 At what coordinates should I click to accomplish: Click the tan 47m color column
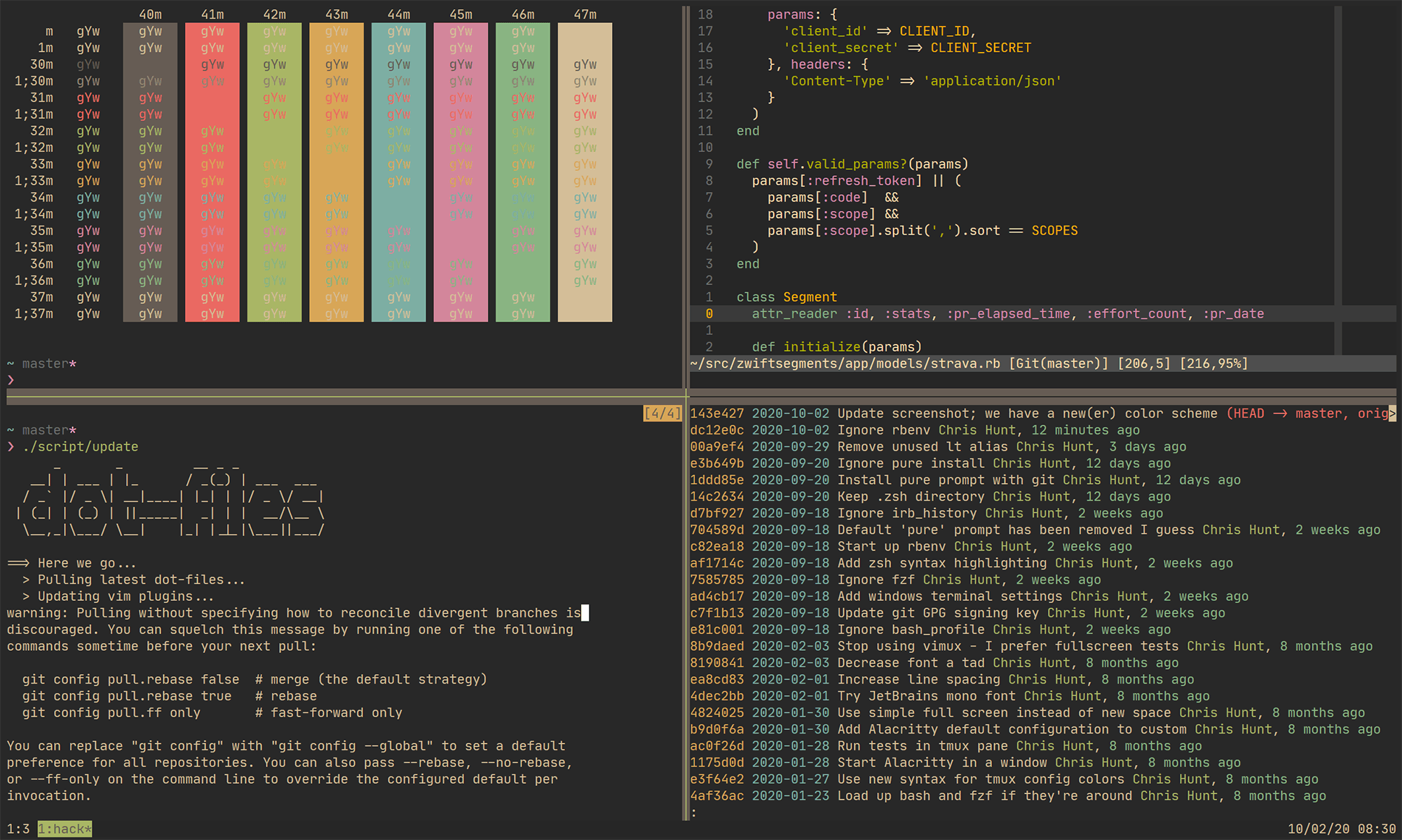[585, 172]
